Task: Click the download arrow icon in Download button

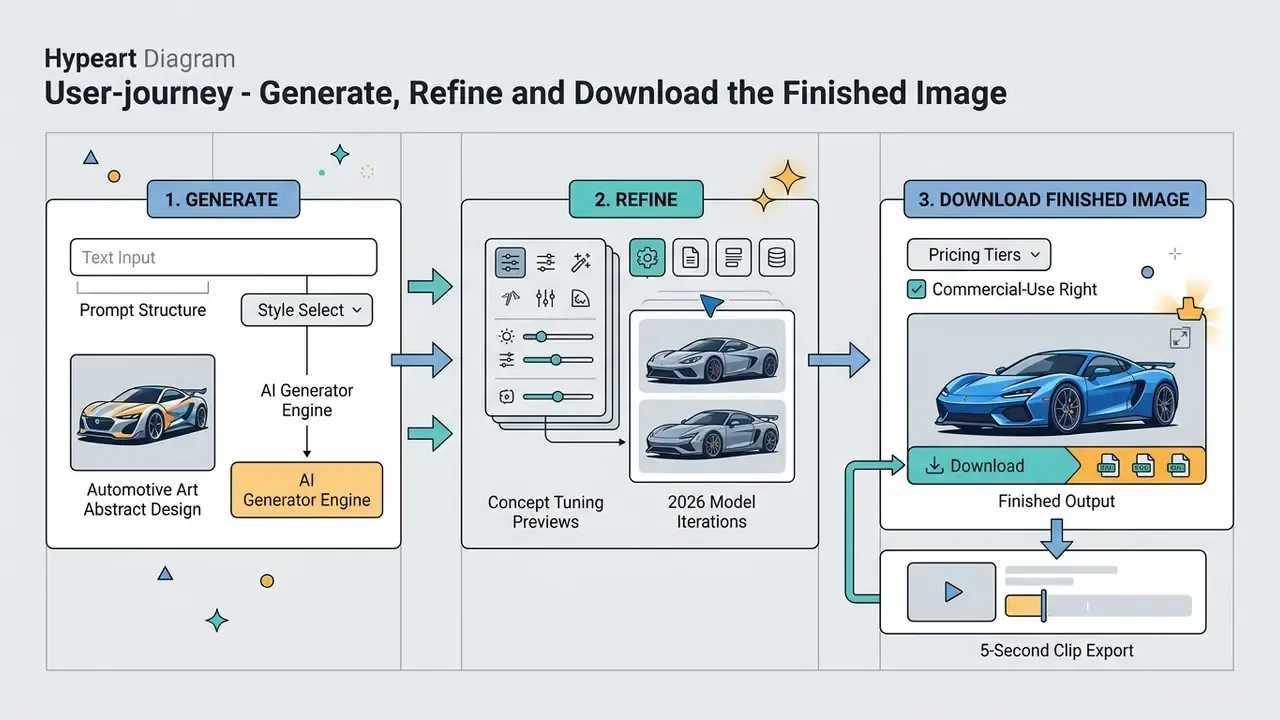Action: point(935,466)
